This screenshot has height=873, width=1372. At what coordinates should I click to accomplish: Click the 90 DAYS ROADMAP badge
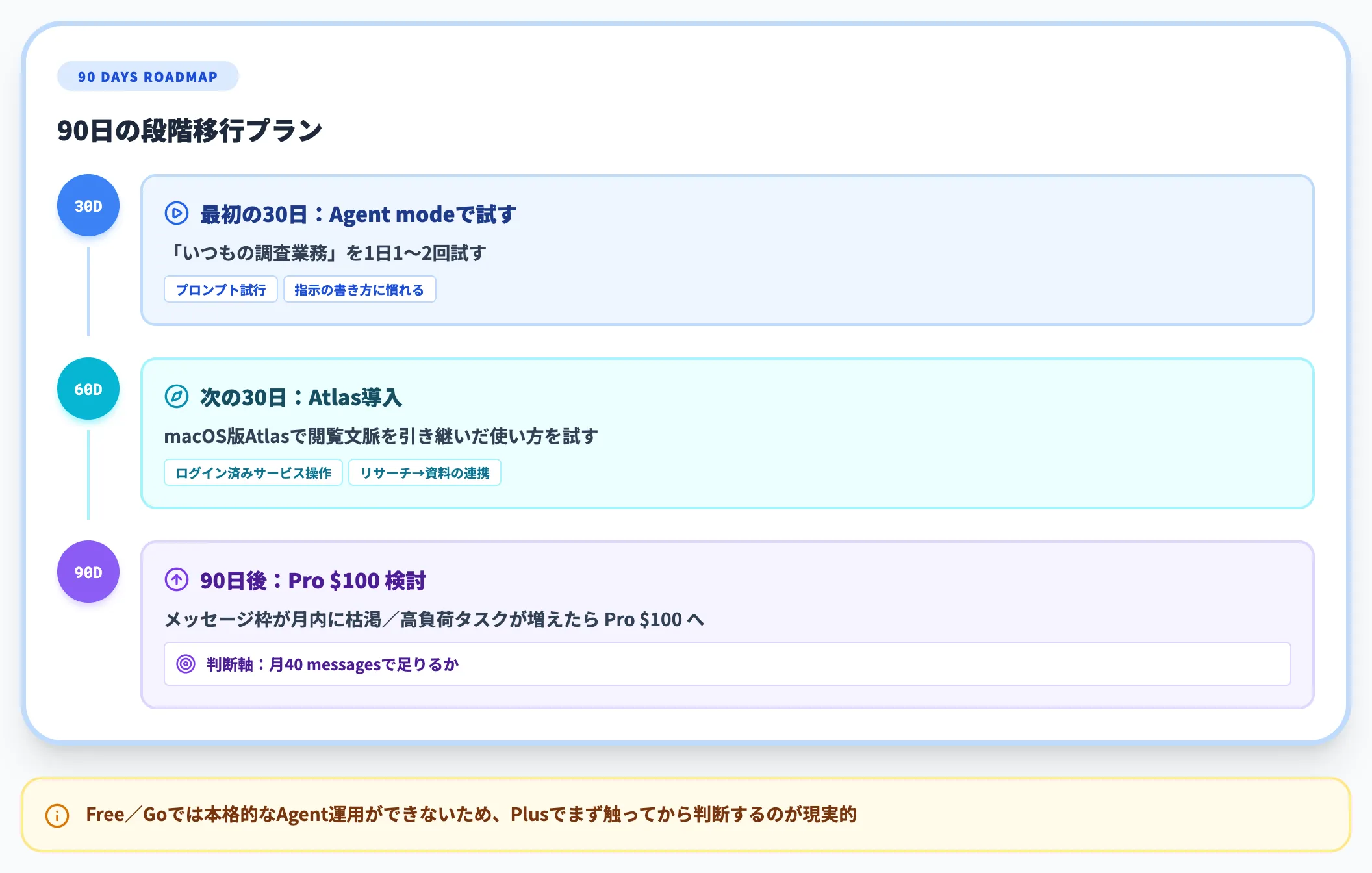pos(148,77)
